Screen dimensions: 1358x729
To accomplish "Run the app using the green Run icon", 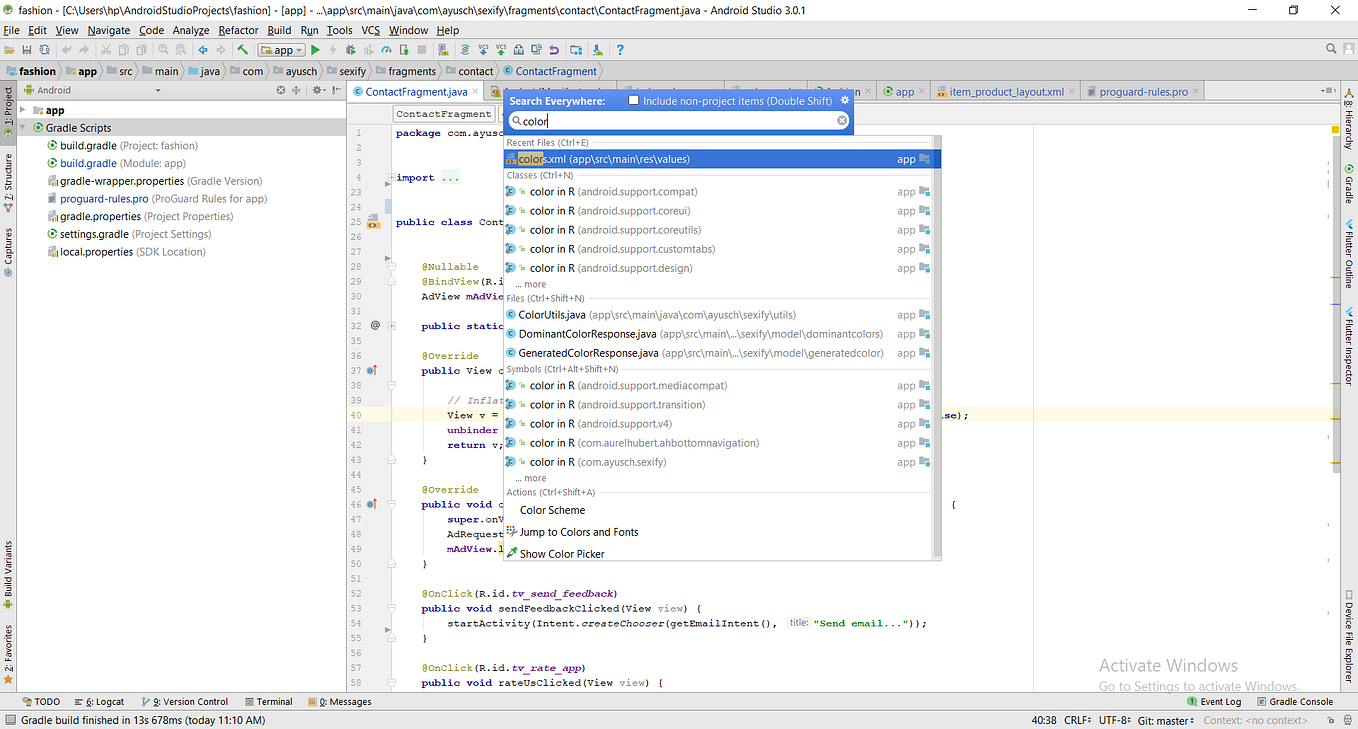I will click(x=315, y=49).
